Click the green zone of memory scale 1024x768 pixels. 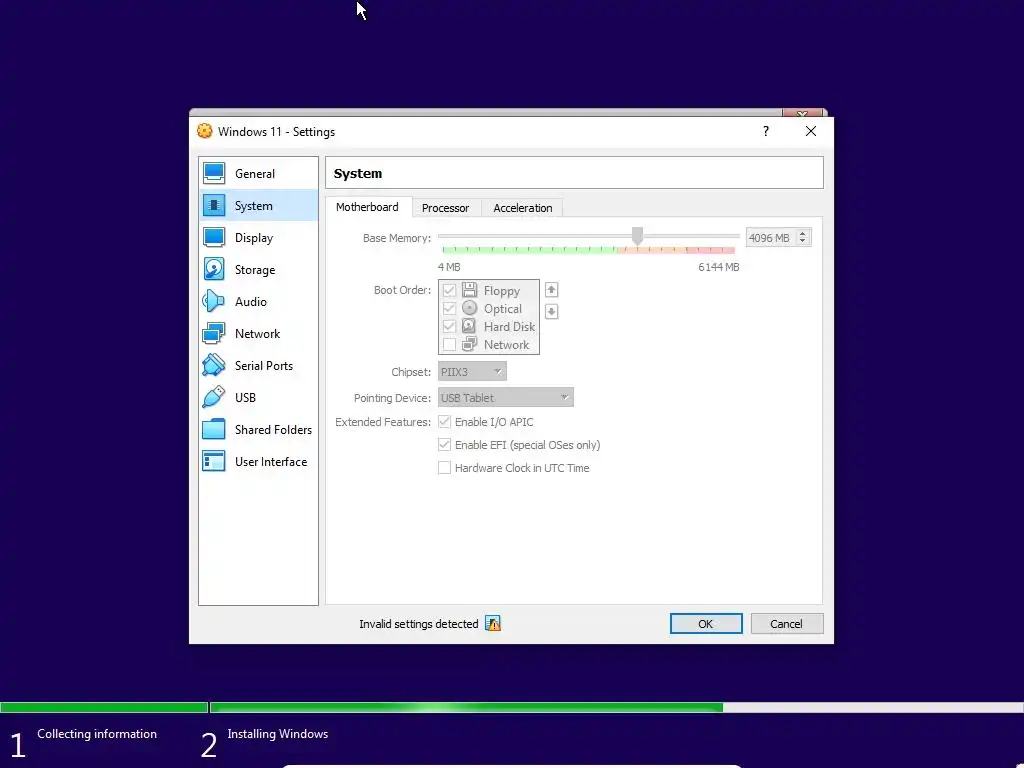coord(529,250)
